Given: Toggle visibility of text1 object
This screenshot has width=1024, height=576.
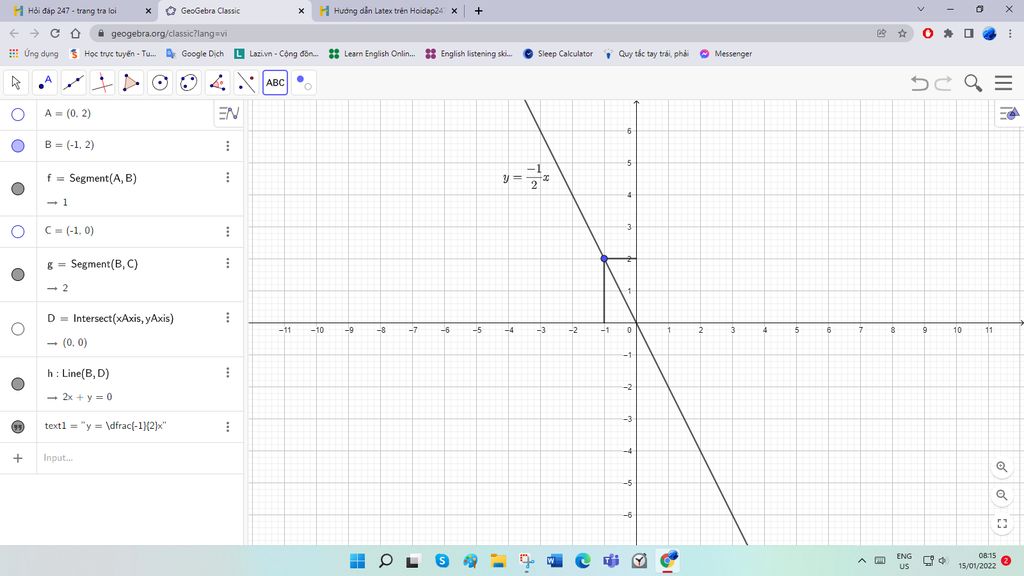Looking at the screenshot, I should coord(18,426).
